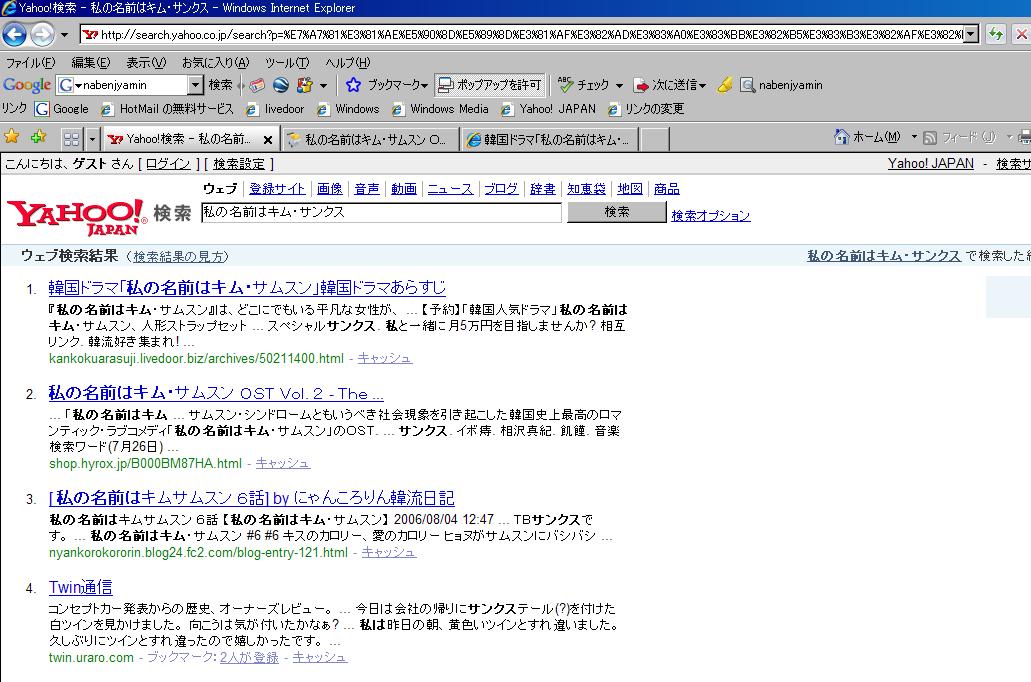1031x682 pixels.
Task: Click the browser Forward arrow button
Action: pos(43,34)
